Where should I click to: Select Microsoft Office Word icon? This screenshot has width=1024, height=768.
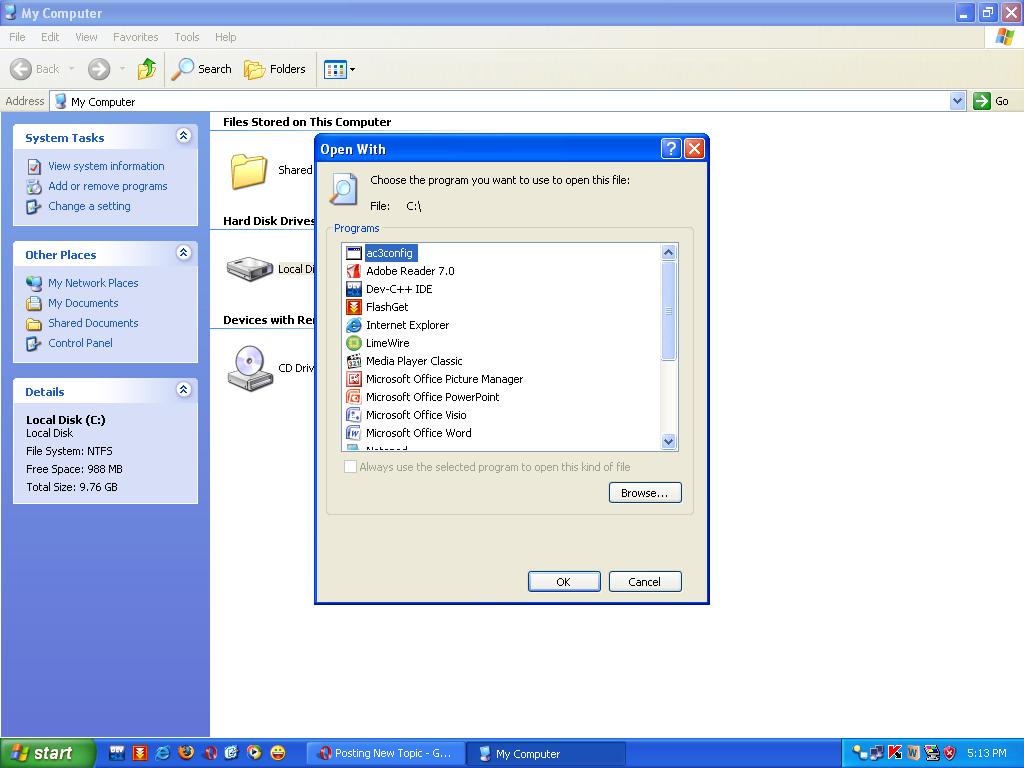click(x=353, y=432)
